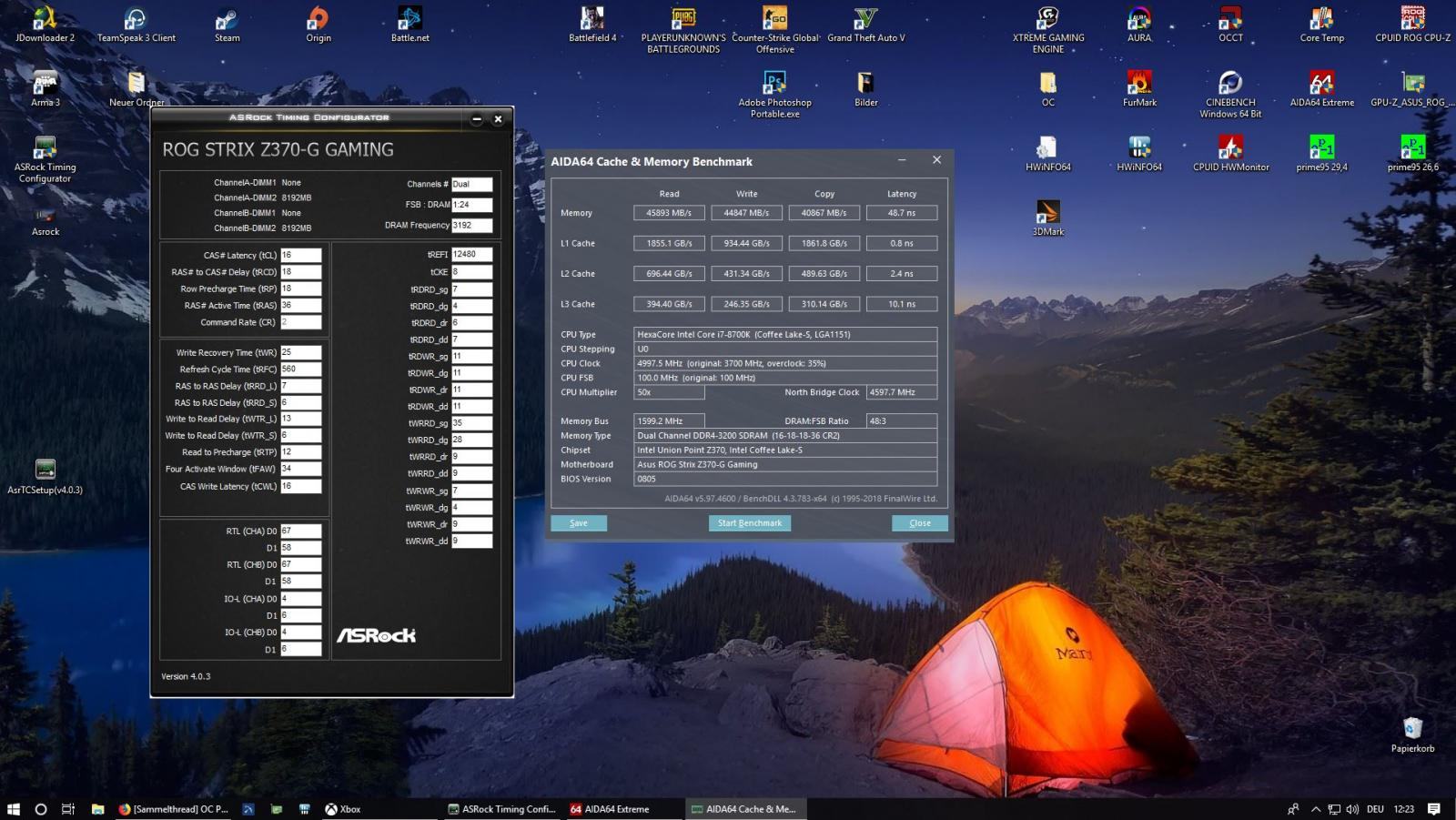
Task: Select the Arma 3 shortcut
Action: (x=45, y=89)
